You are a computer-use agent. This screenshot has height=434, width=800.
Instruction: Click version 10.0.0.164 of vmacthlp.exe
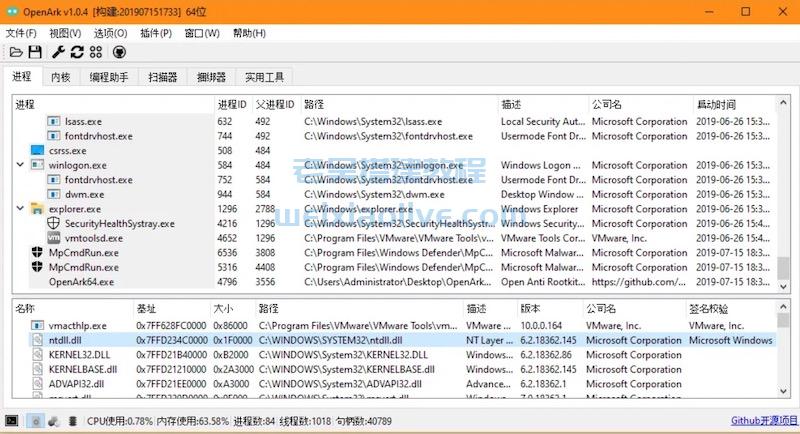pyautogui.click(x=541, y=325)
